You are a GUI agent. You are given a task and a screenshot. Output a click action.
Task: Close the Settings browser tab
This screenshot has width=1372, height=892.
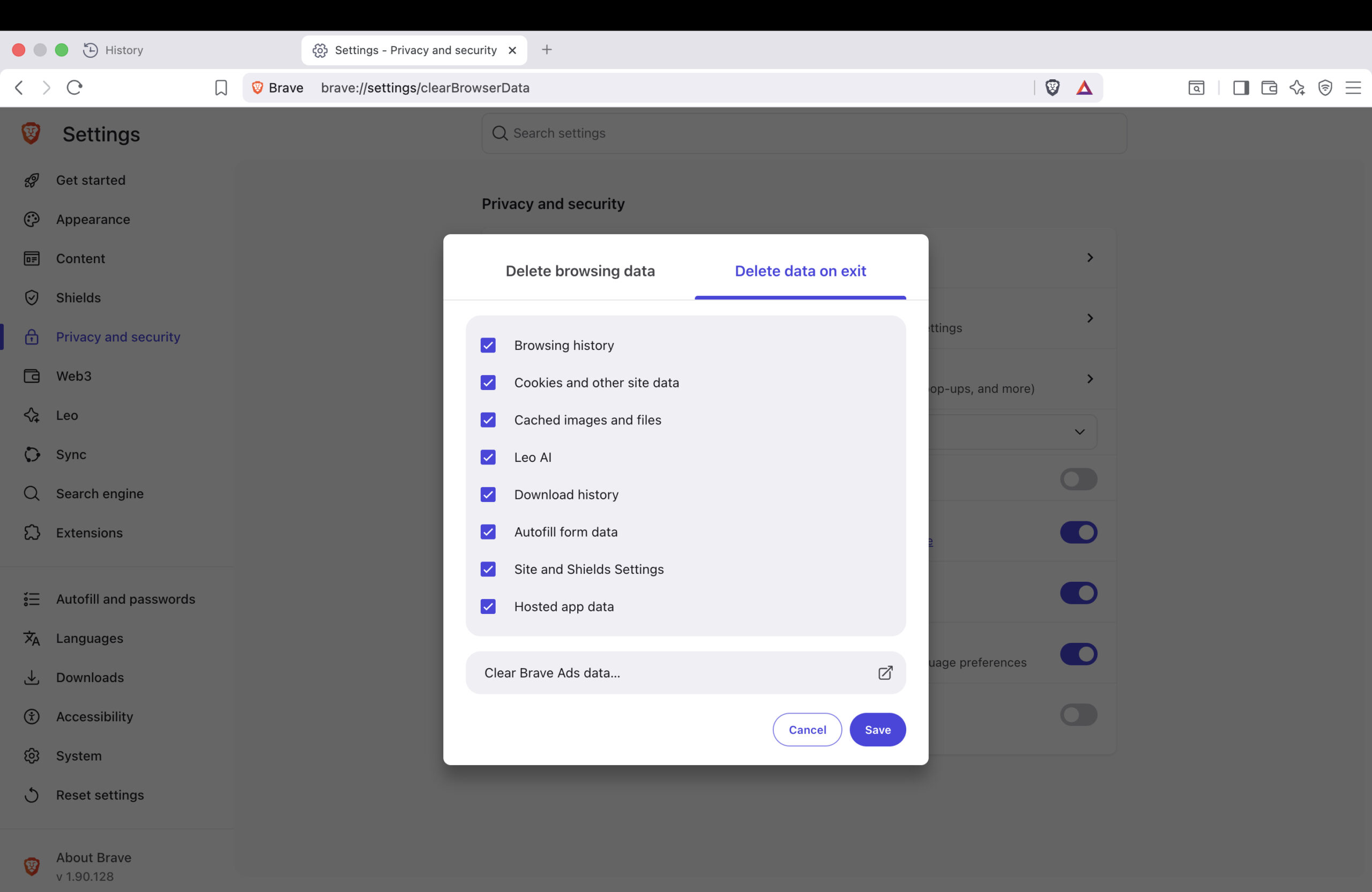click(x=512, y=50)
